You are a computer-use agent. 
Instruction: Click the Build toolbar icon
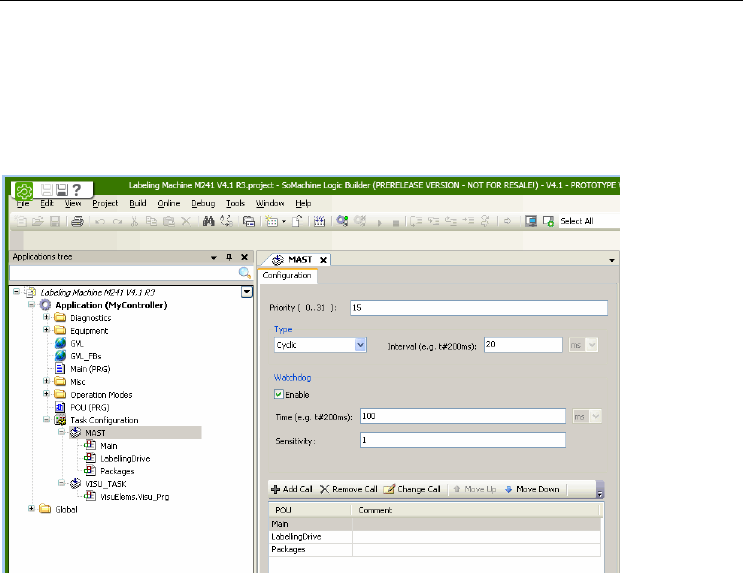(x=319, y=221)
